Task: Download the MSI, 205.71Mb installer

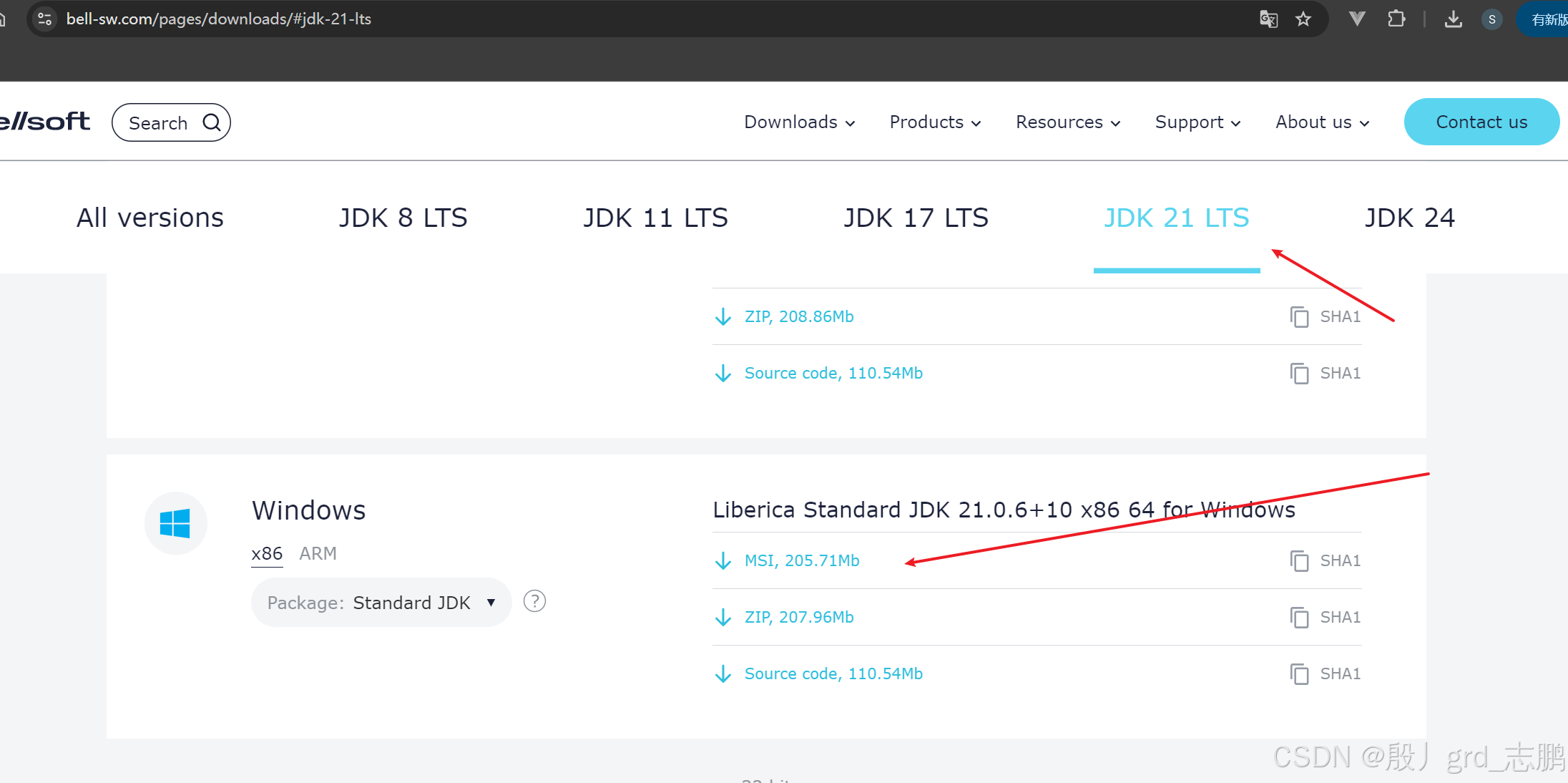Action: click(x=801, y=560)
